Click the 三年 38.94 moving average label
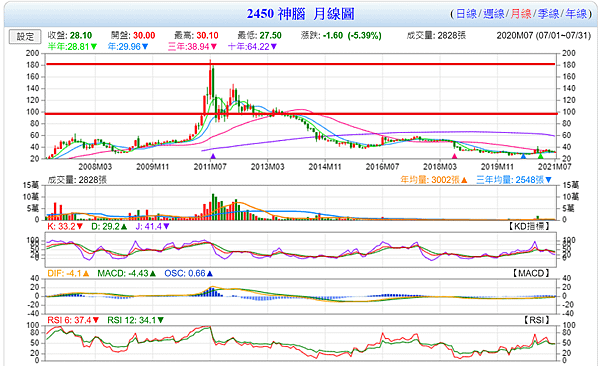Screen dimensions: 600x366 pyautogui.click(x=192, y=47)
